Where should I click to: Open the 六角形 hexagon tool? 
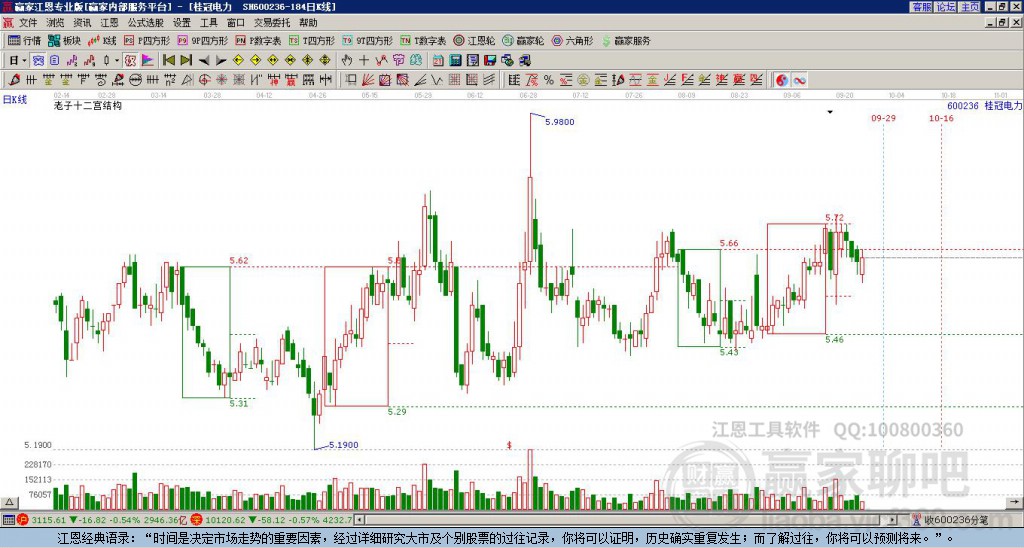pos(572,40)
